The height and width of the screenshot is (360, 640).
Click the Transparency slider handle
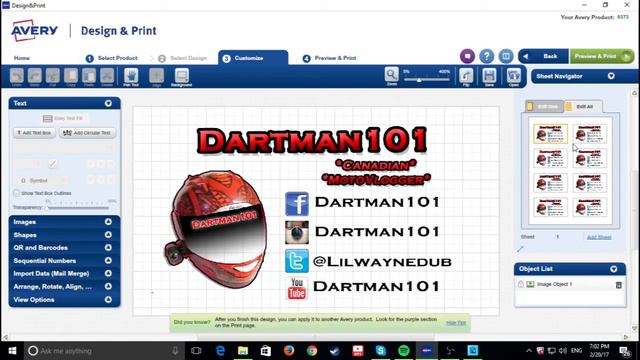pos(47,208)
